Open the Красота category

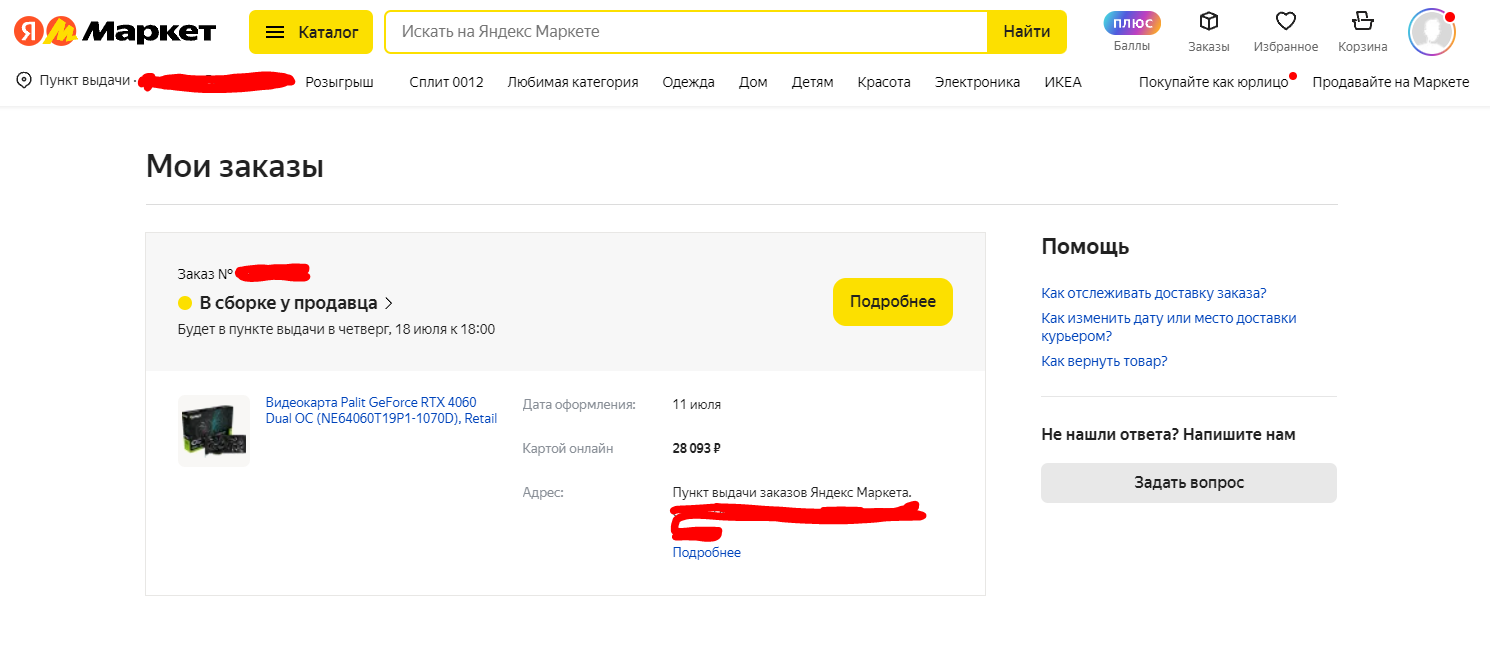click(884, 82)
